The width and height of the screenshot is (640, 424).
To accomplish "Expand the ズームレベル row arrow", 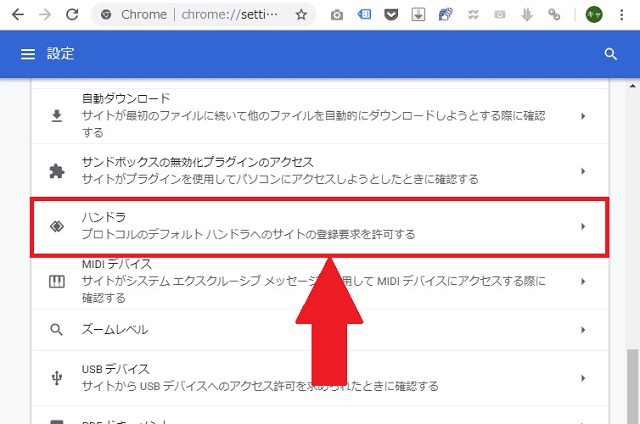I will pyautogui.click(x=583, y=330).
